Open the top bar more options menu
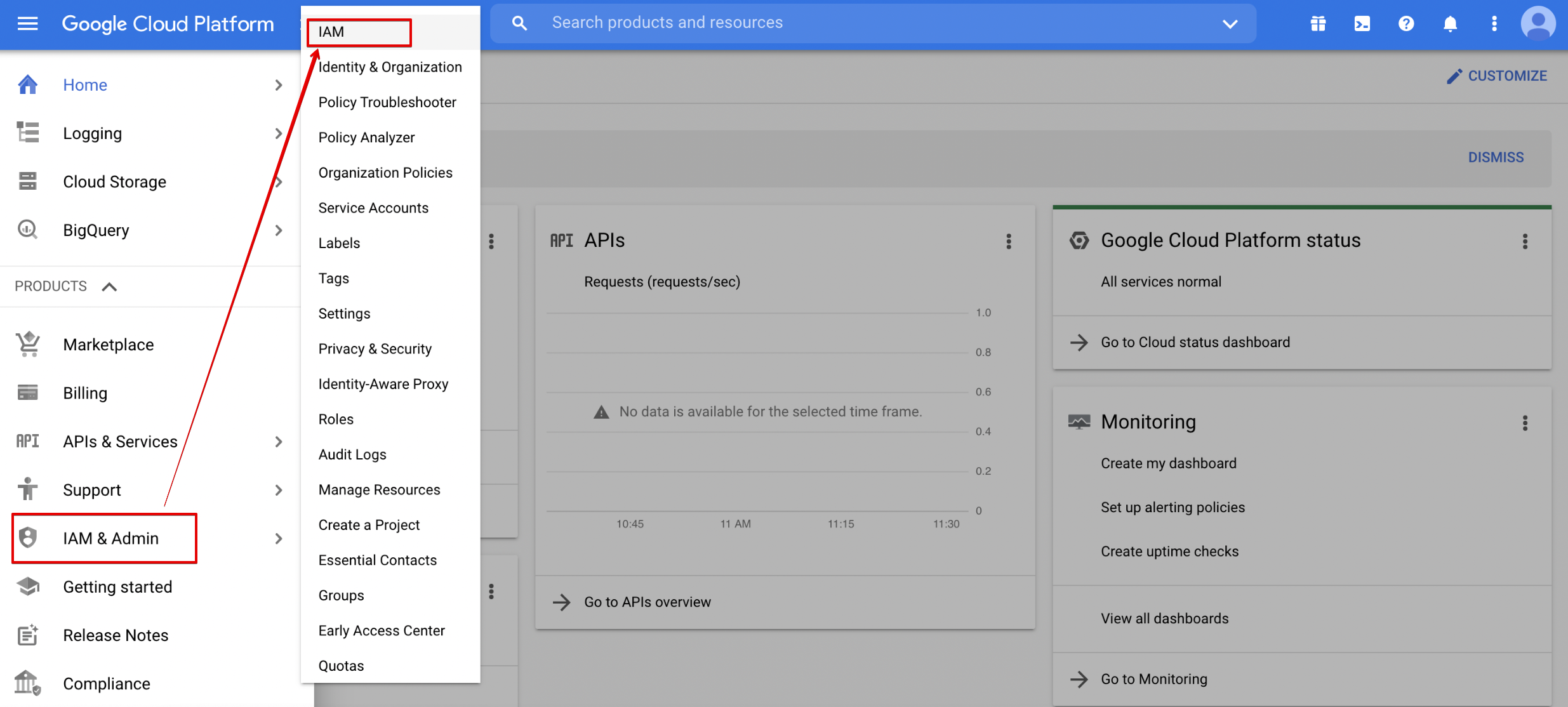This screenshot has height=707, width=1568. (1494, 23)
